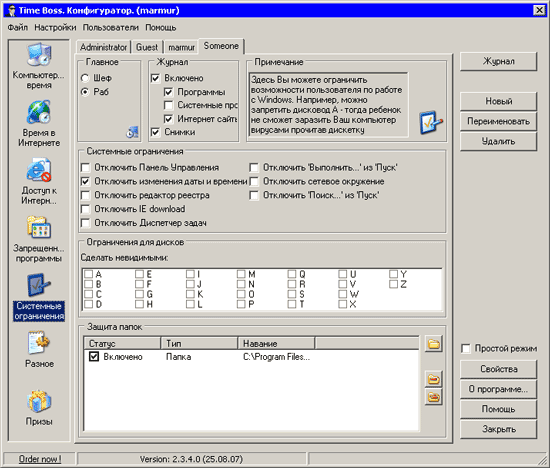The height and width of the screenshot is (468, 550).
Task: Enable Отключить Панель Управления checkbox
Action: pos(85,168)
